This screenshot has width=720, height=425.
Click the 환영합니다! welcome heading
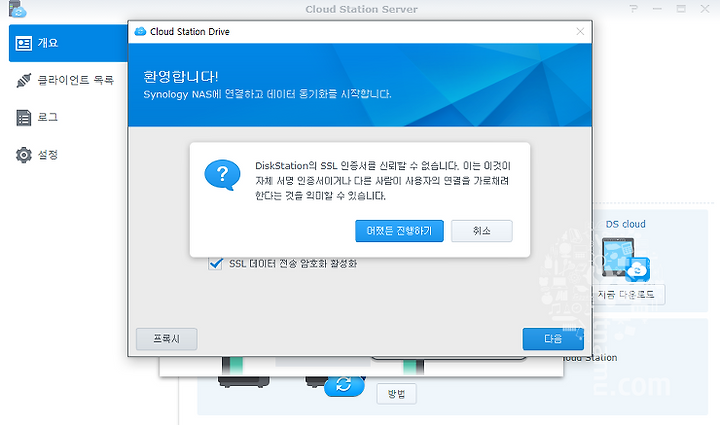[x=181, y=76]
